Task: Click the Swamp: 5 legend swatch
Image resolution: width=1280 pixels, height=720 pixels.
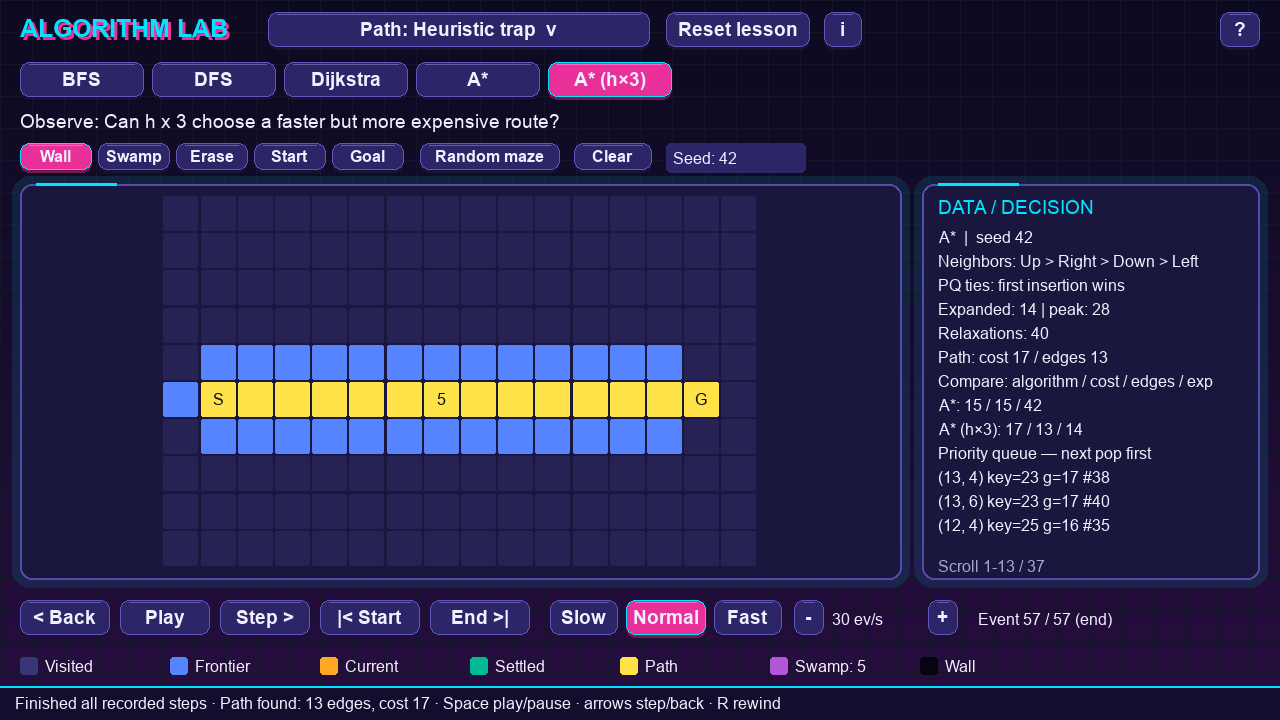Action: (x=779, y=666)
